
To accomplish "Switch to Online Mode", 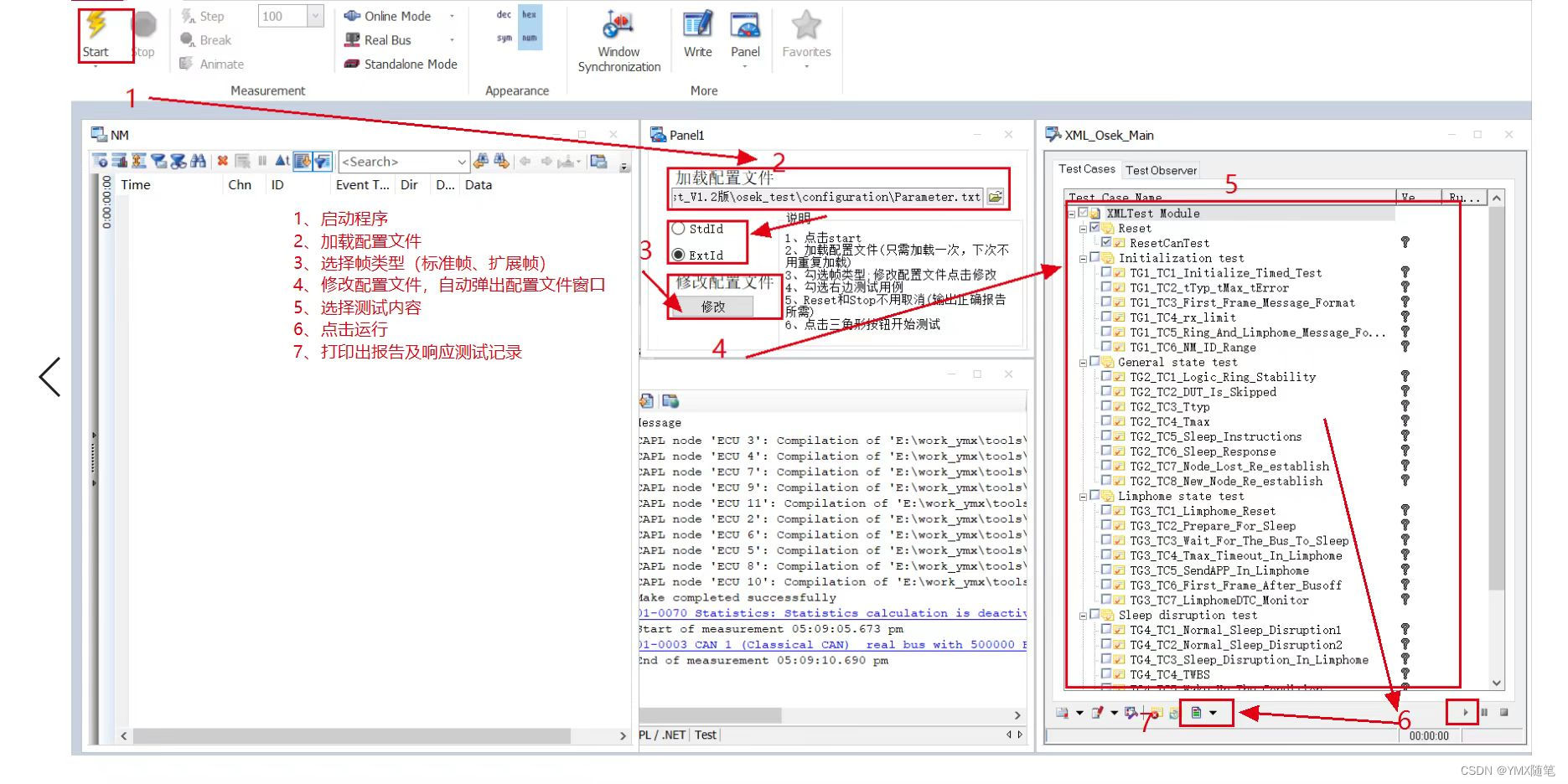I will [x=390, y=15].
